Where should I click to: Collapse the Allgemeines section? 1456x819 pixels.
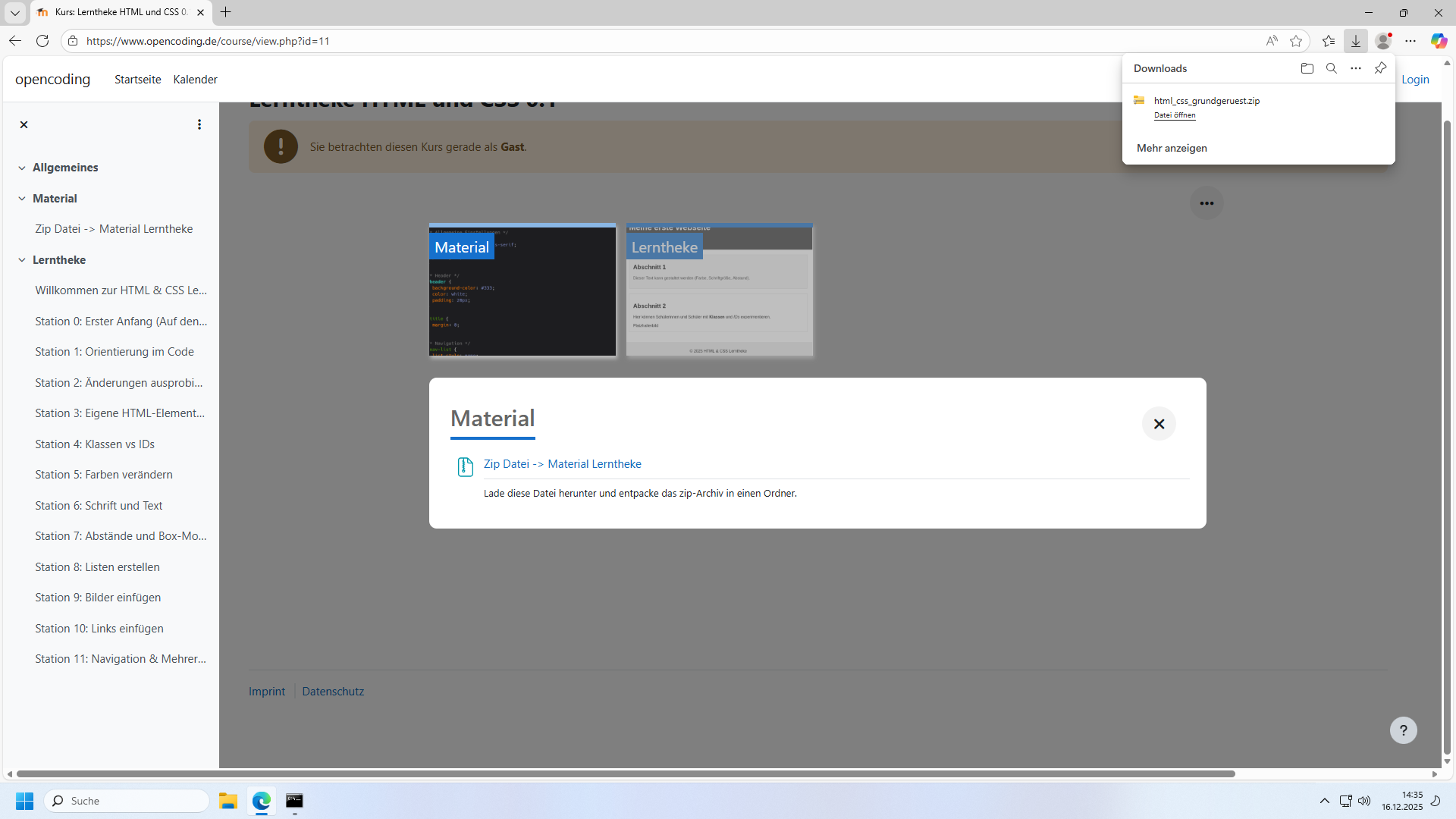click(x=22, y=168)
